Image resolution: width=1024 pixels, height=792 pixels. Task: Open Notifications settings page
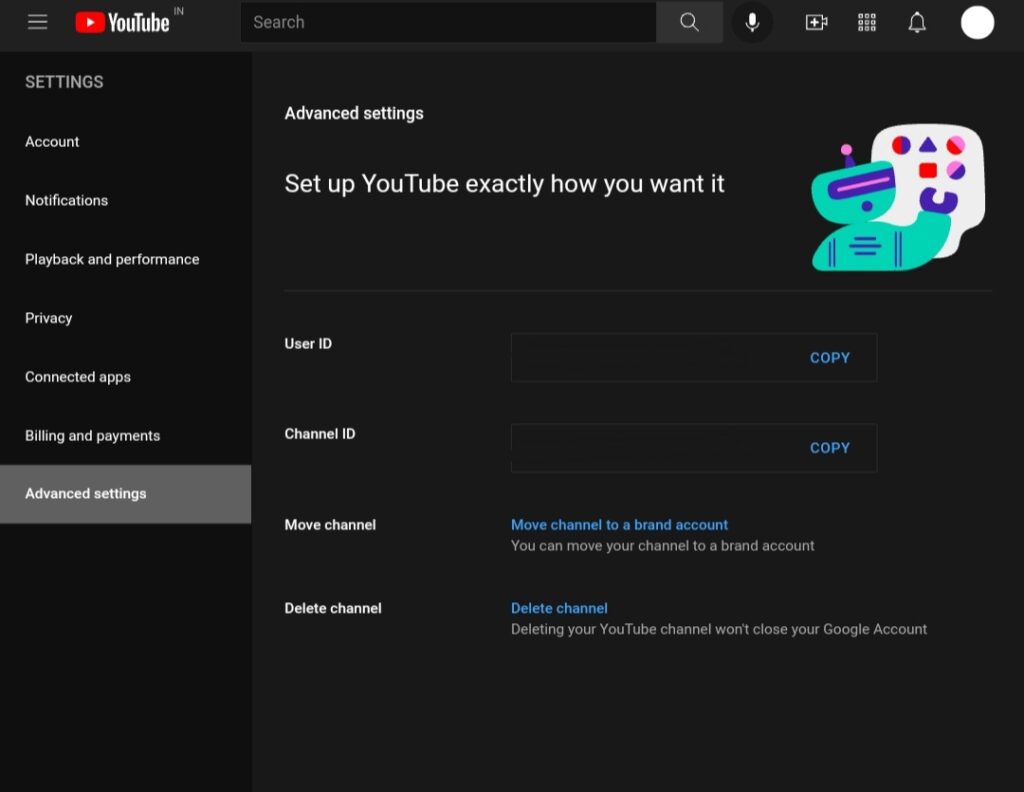125,200
